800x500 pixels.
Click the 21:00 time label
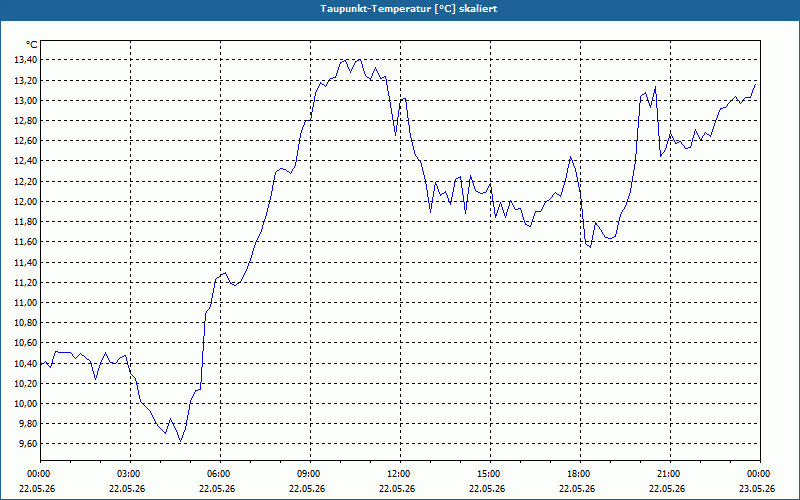tap(670, 474)
